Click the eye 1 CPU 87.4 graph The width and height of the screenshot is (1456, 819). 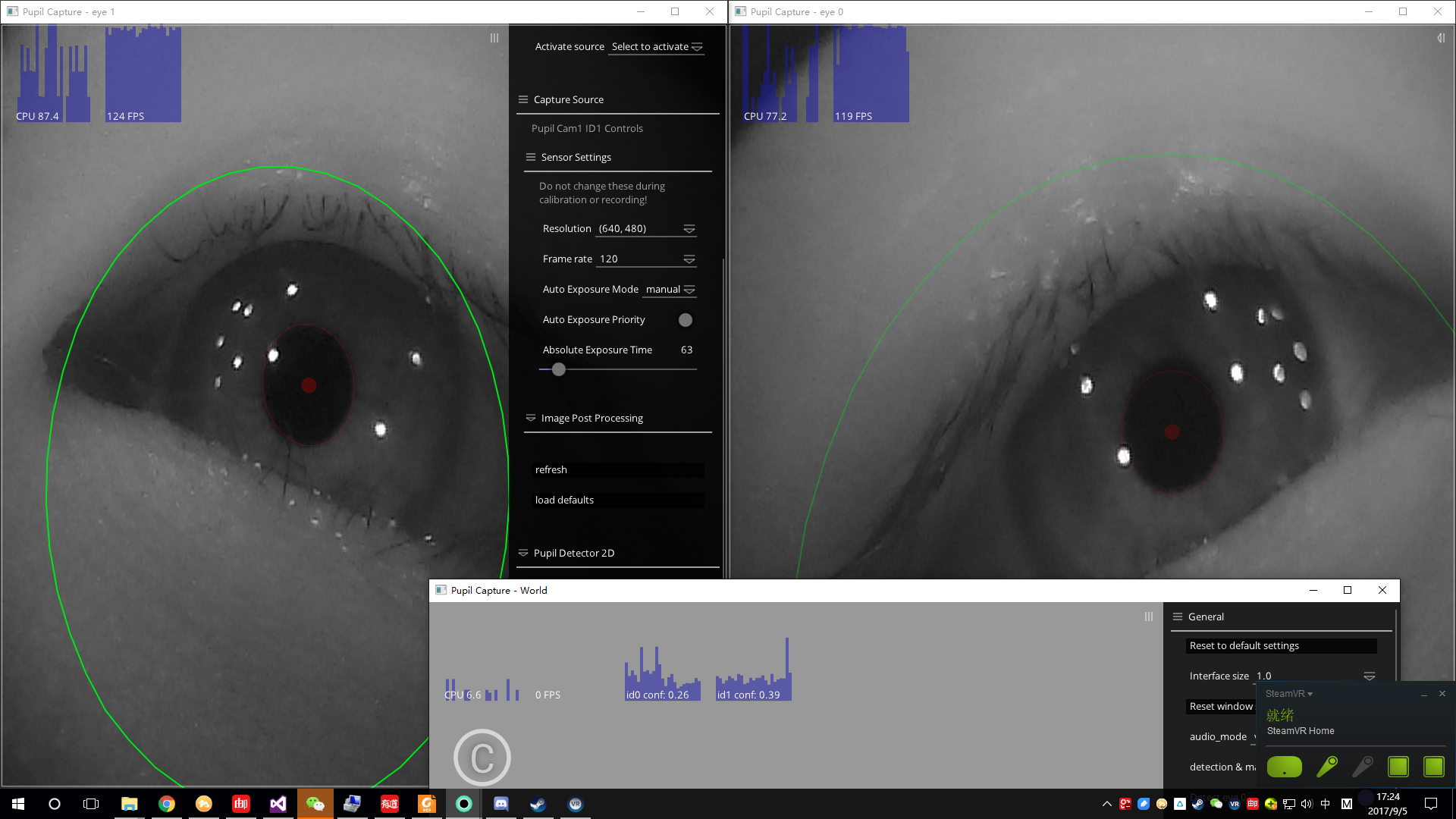(52, 74)
